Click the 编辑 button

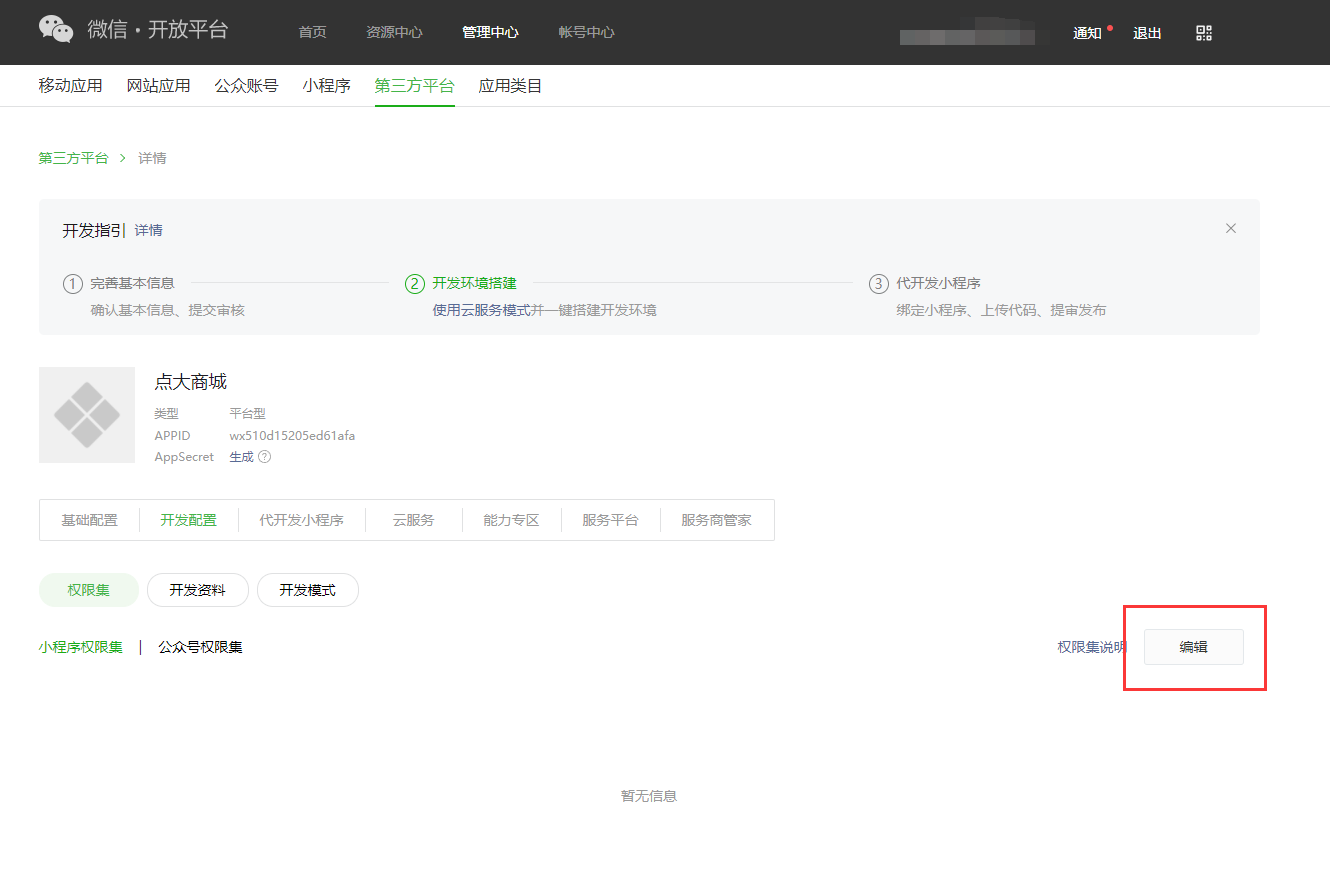(x=1194, y=647)
